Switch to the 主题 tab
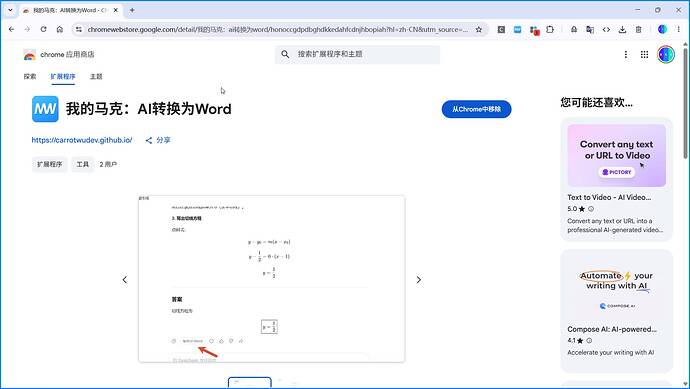 [96, 77]
